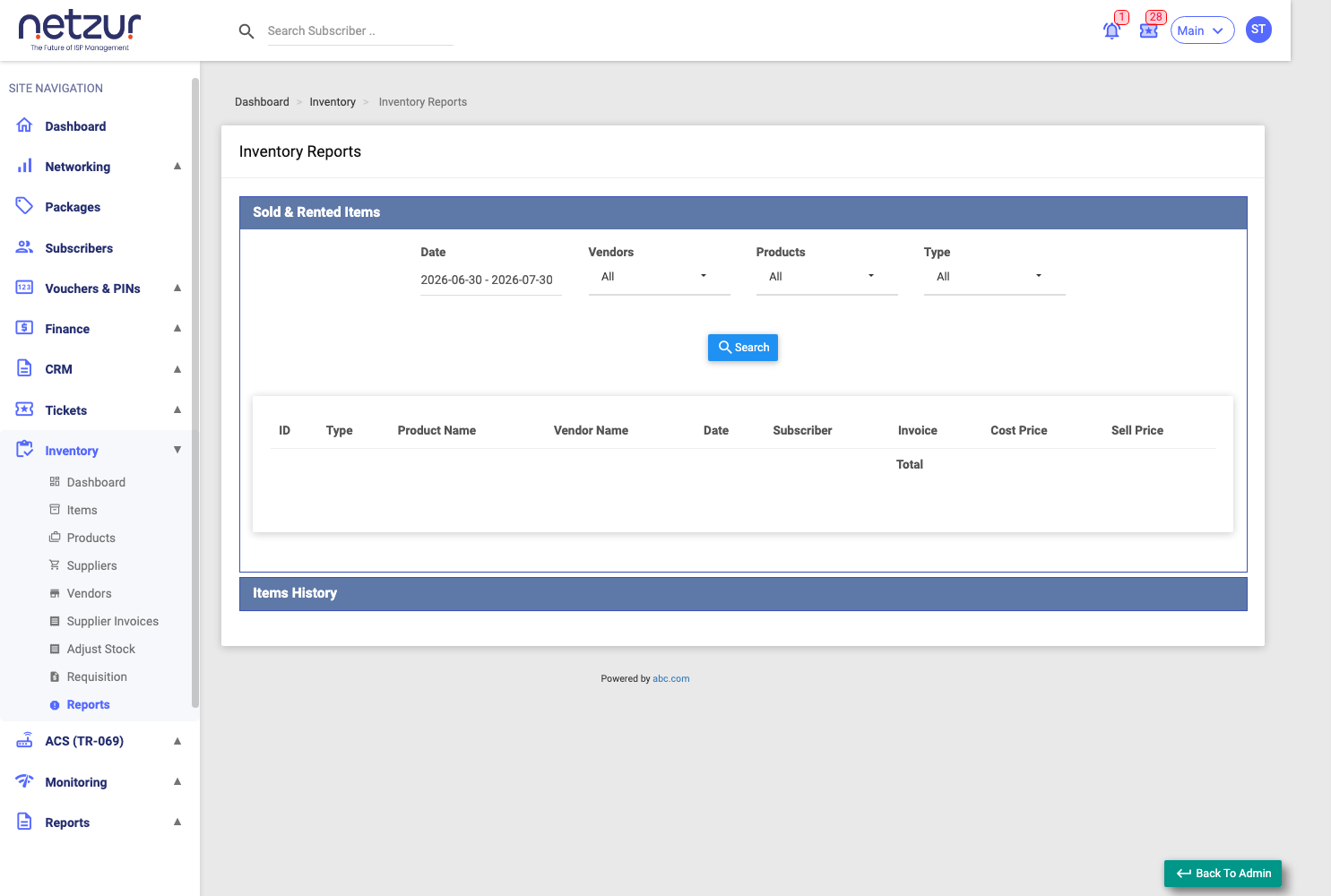This screenshot has width=1331, height=896.
Task: Click the Suppliers cart icon
Action: 55,565
